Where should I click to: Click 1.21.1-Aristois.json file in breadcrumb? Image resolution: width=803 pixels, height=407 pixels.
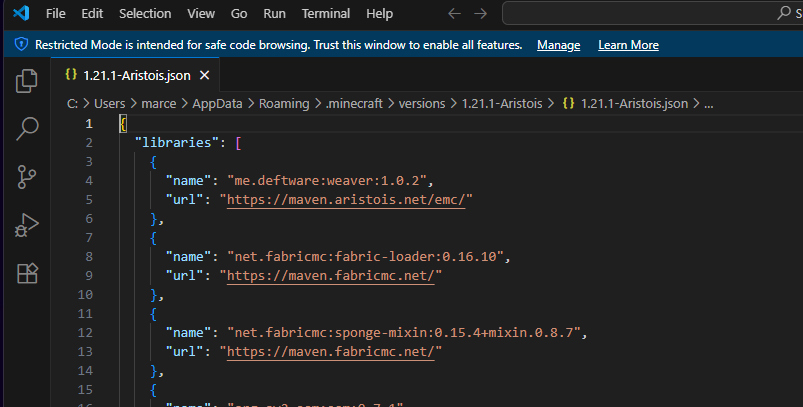pos(634,103)
